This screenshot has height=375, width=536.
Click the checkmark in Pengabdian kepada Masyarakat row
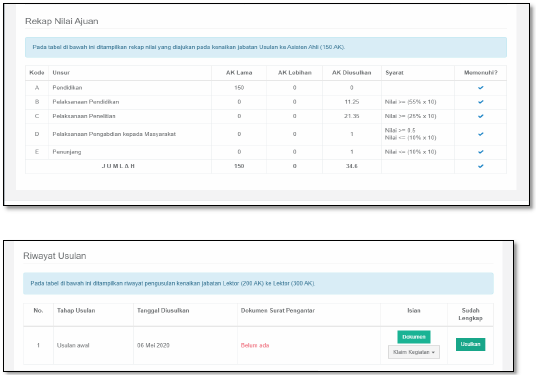click(481, 134)
